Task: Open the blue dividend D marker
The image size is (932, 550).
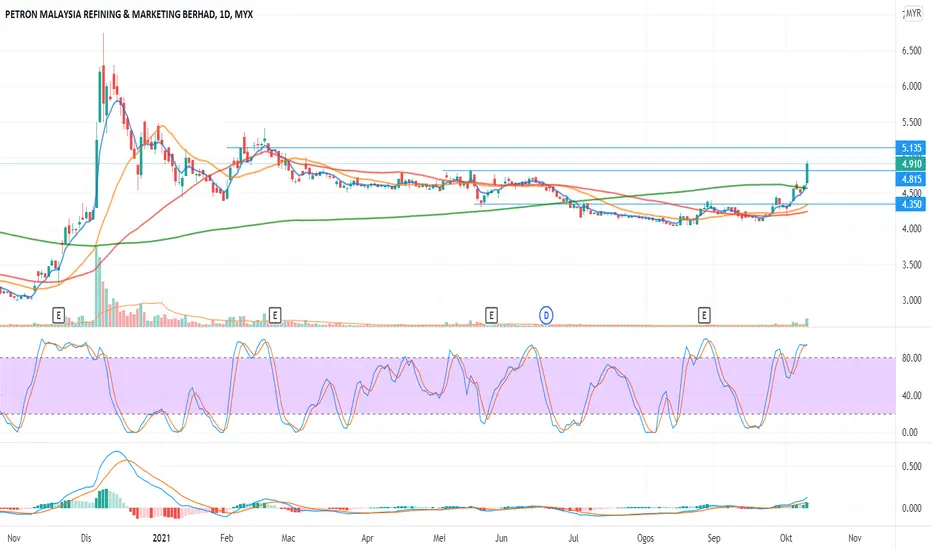Action: [x=546, y=316]
